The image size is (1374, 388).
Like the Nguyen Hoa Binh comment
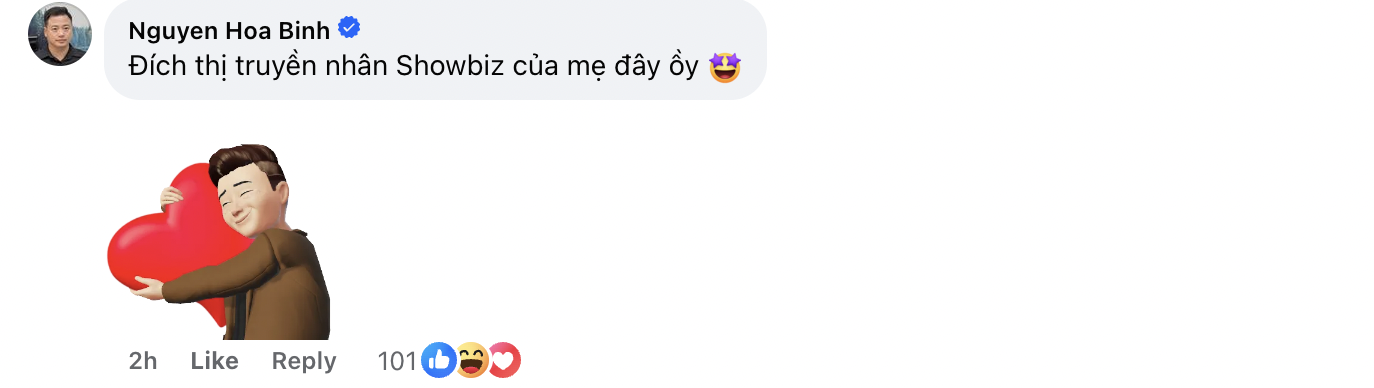pos(214,361)
